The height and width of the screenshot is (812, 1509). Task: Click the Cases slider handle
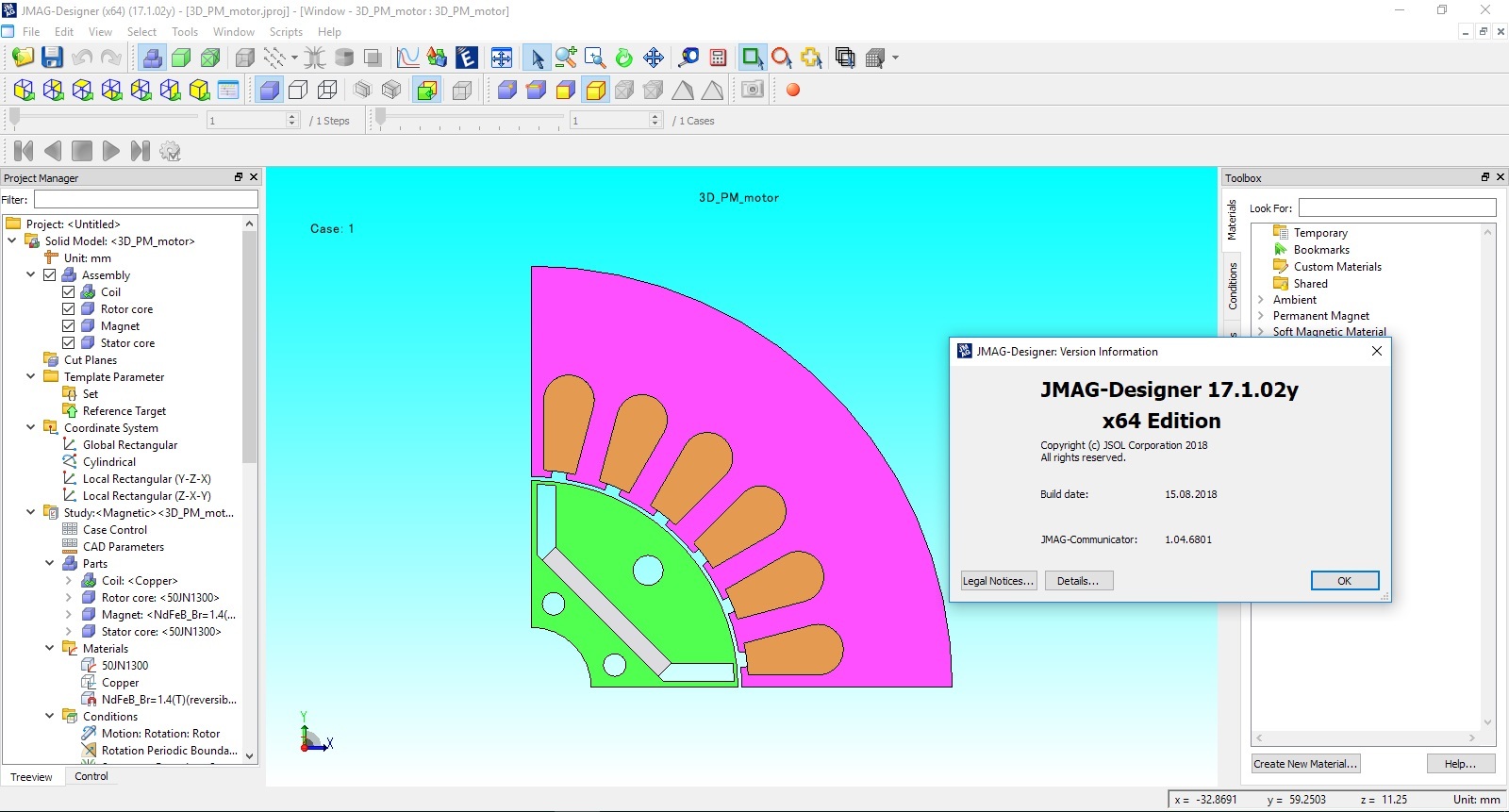381,117
